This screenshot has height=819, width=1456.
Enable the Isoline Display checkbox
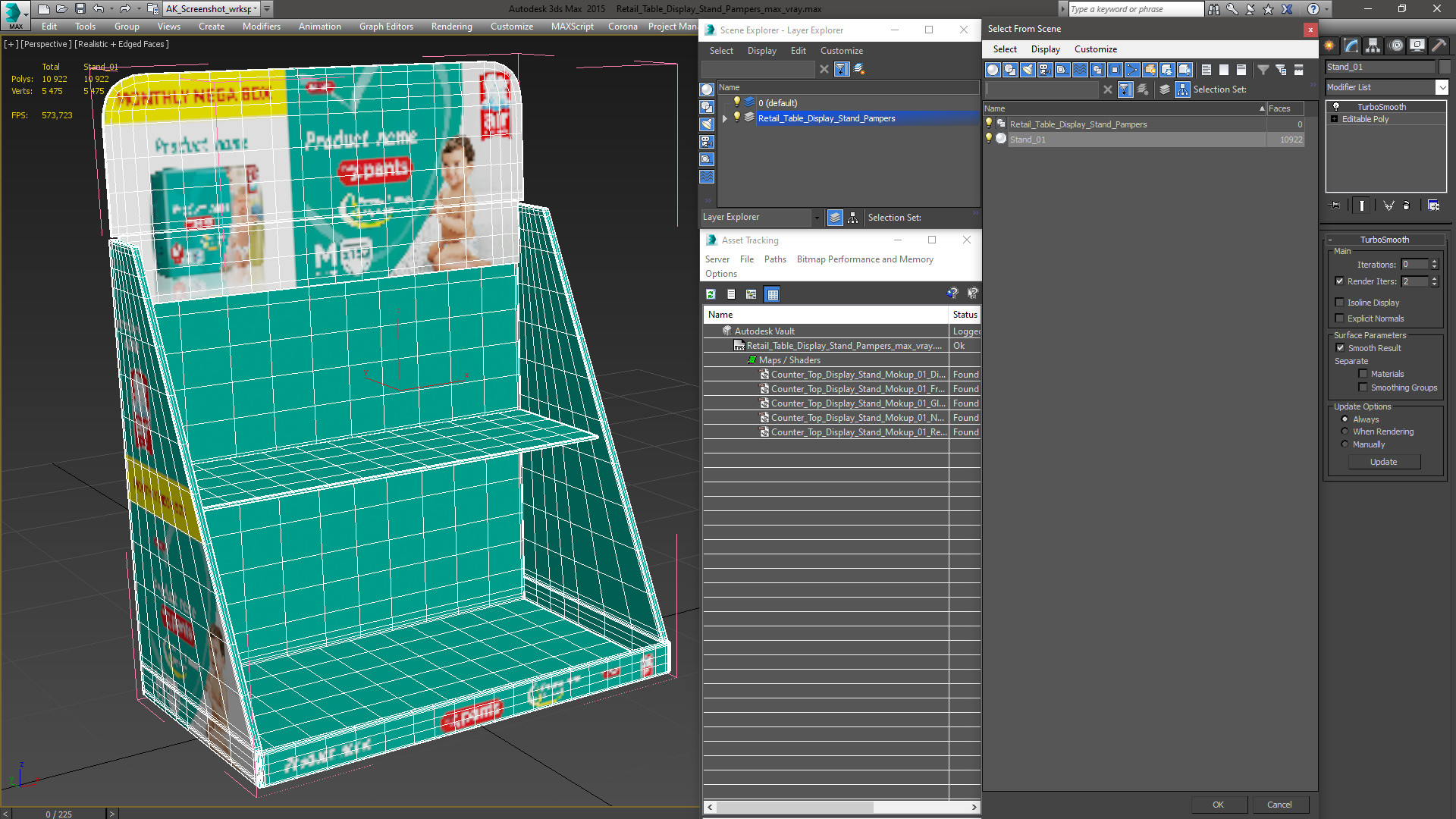tap(1339, 303)
